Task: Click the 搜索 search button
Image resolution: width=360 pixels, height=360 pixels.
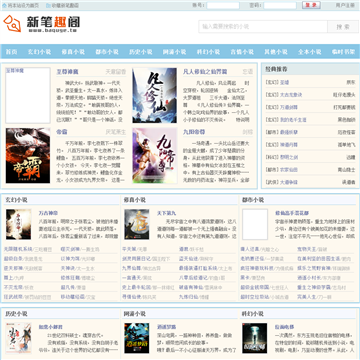Action: coord(343,27)
